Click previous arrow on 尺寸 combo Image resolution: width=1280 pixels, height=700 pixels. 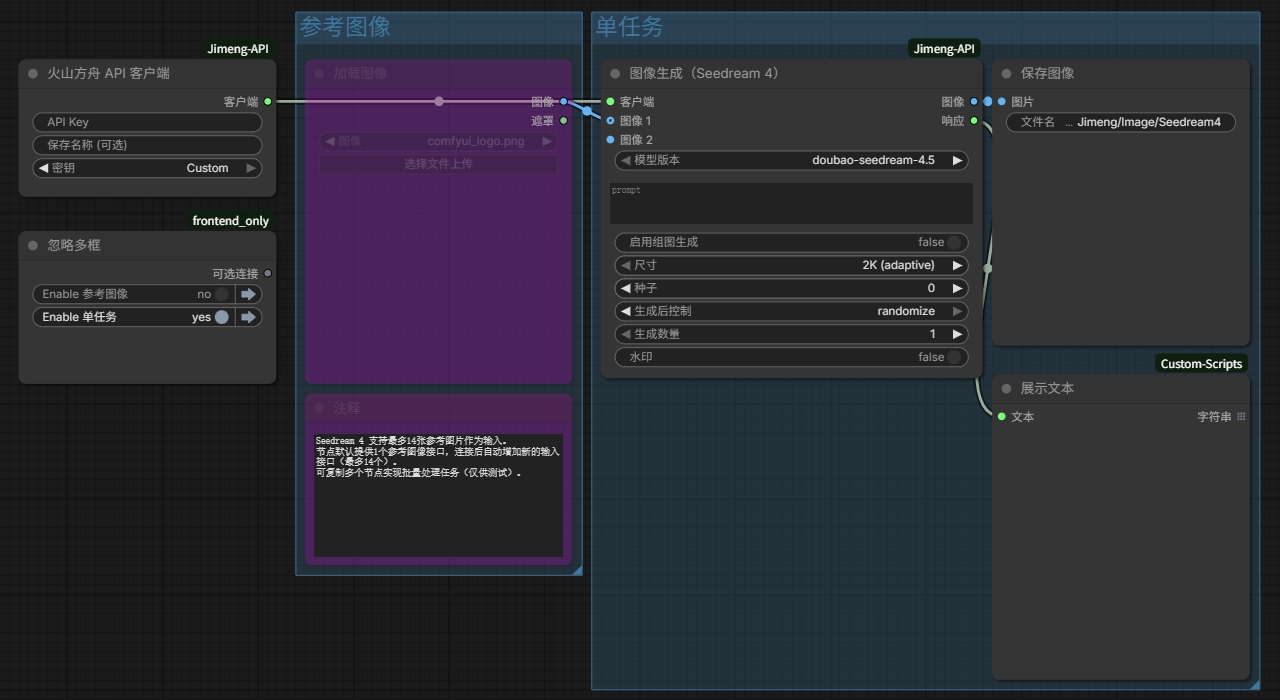(x=625, y=265)
